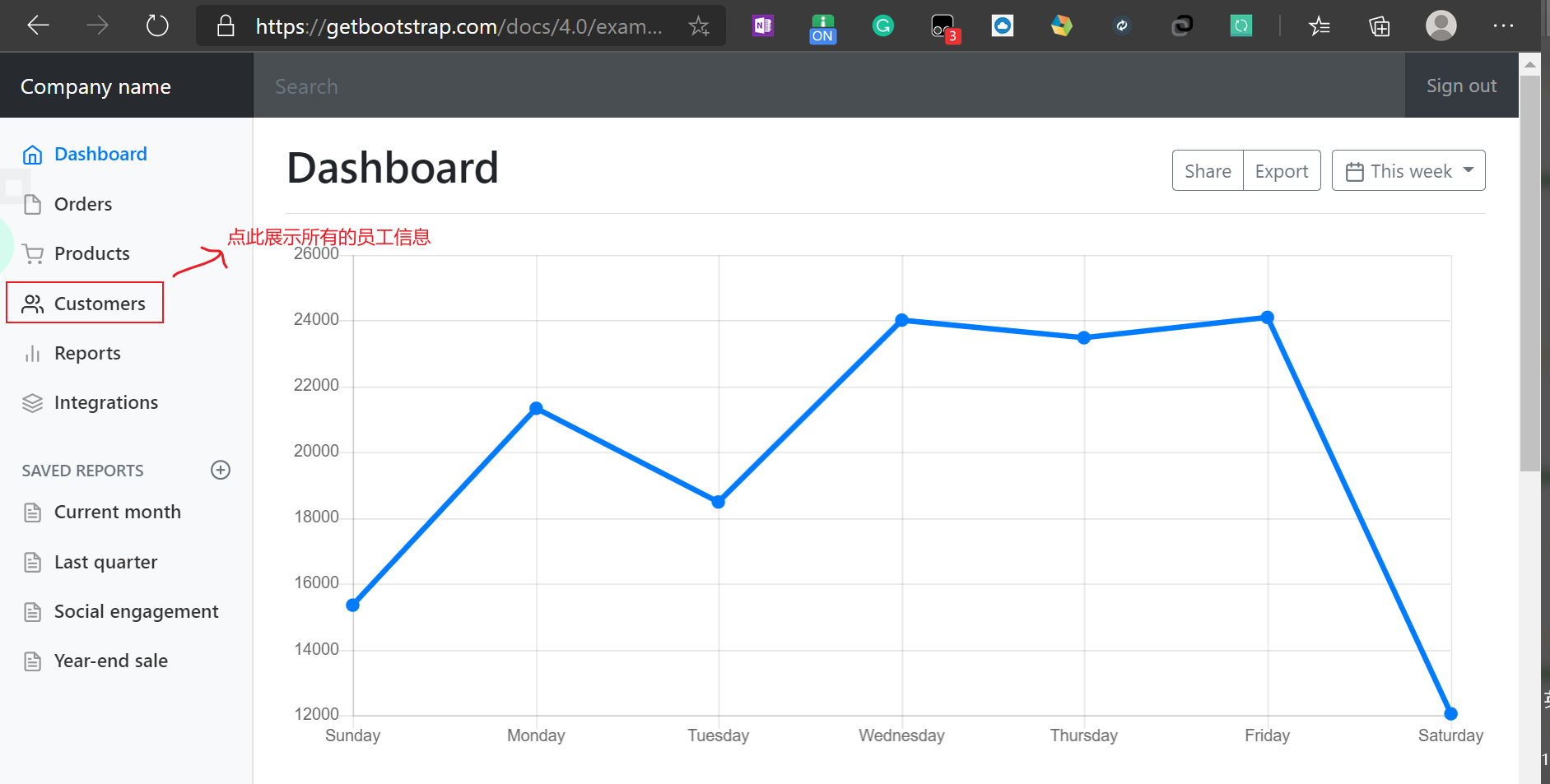Open the favorites list icon
The image size is (1550, 784).
click(1319, 26)
